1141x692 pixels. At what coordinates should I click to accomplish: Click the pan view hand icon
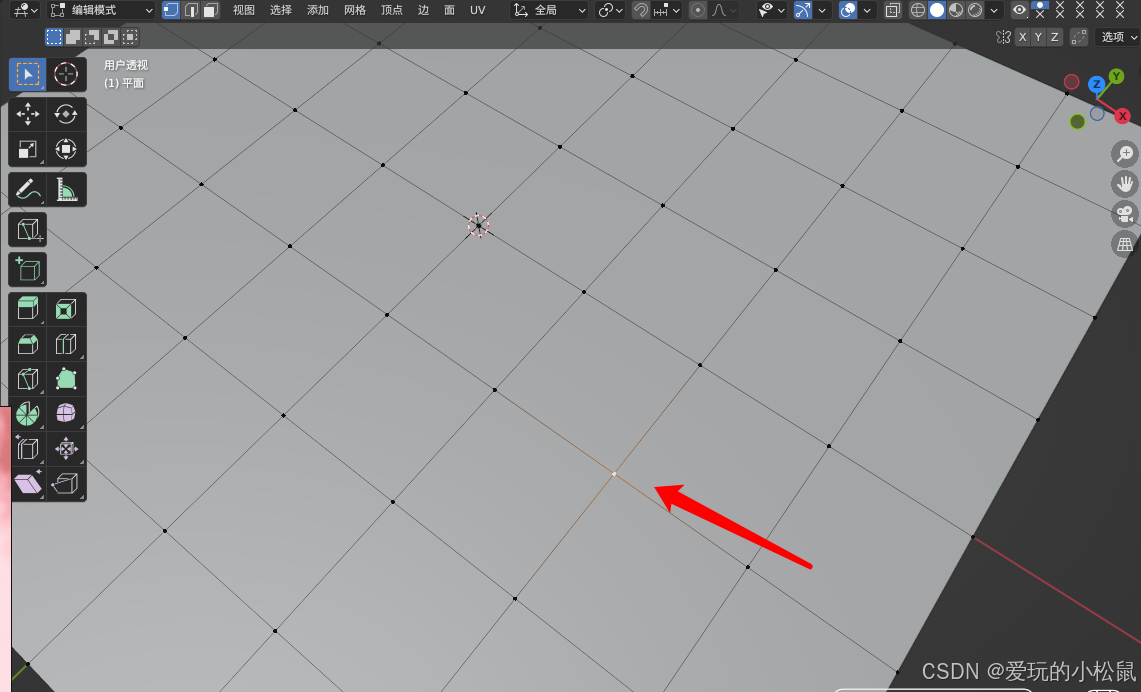click(x=1125, y=184)
